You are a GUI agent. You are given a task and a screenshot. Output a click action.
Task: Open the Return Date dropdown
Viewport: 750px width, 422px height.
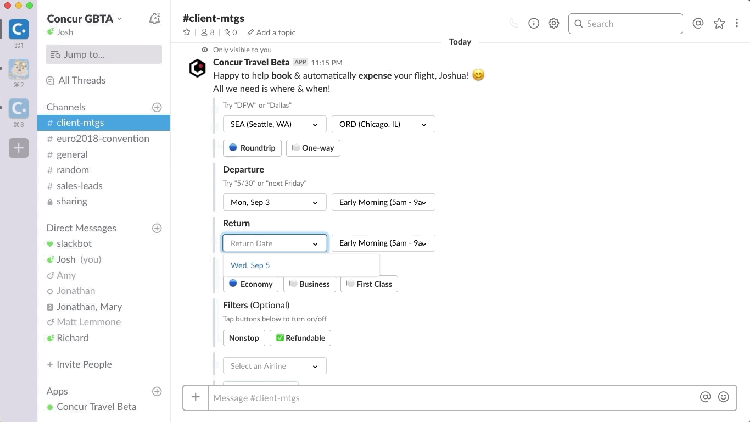275,243
